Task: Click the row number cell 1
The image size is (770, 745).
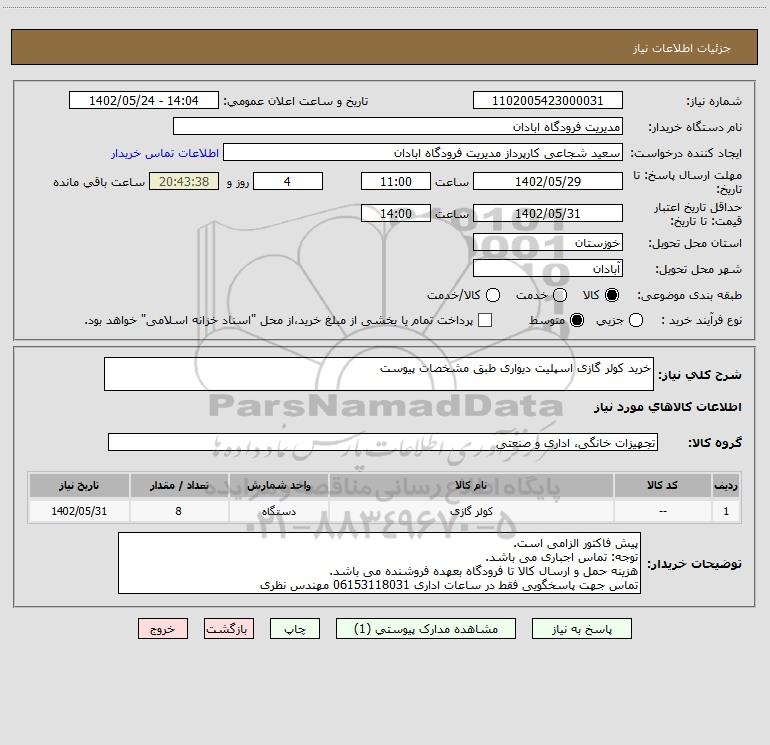Action: pyautogui.click(x=726, y=511)
